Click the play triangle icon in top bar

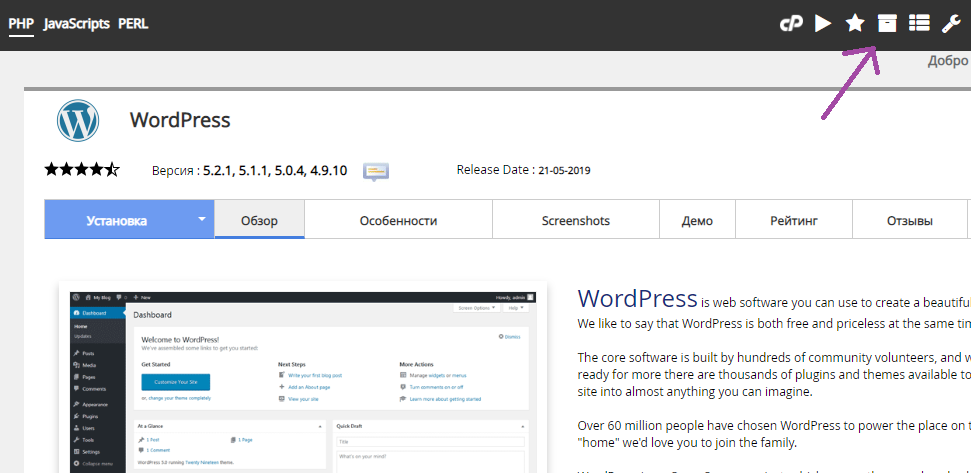823,24
